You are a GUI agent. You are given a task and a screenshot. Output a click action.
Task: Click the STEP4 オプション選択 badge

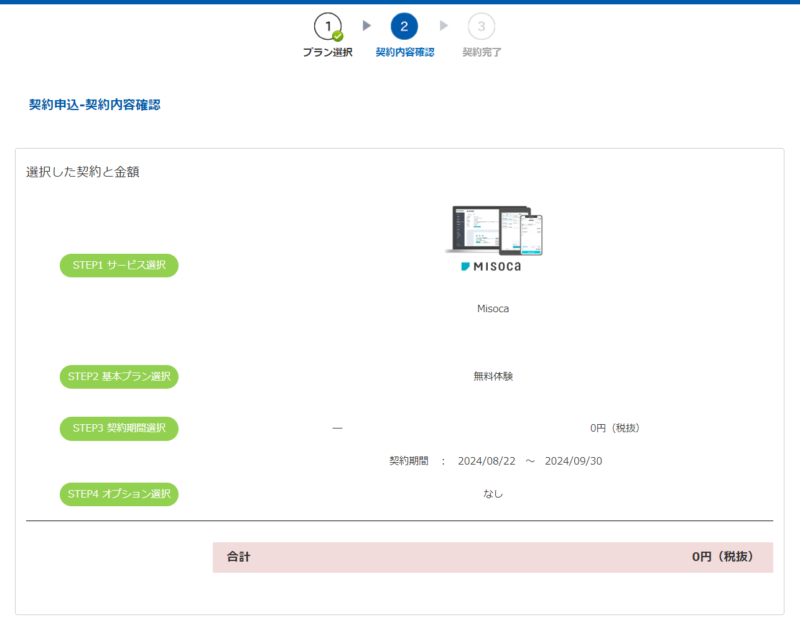click(x=119, y=494)
